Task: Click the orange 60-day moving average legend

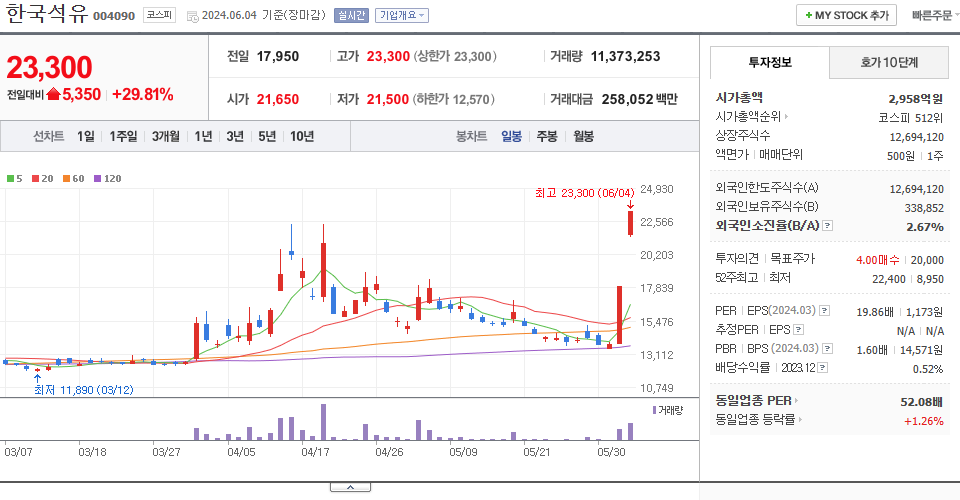Action: click(73, 179)
